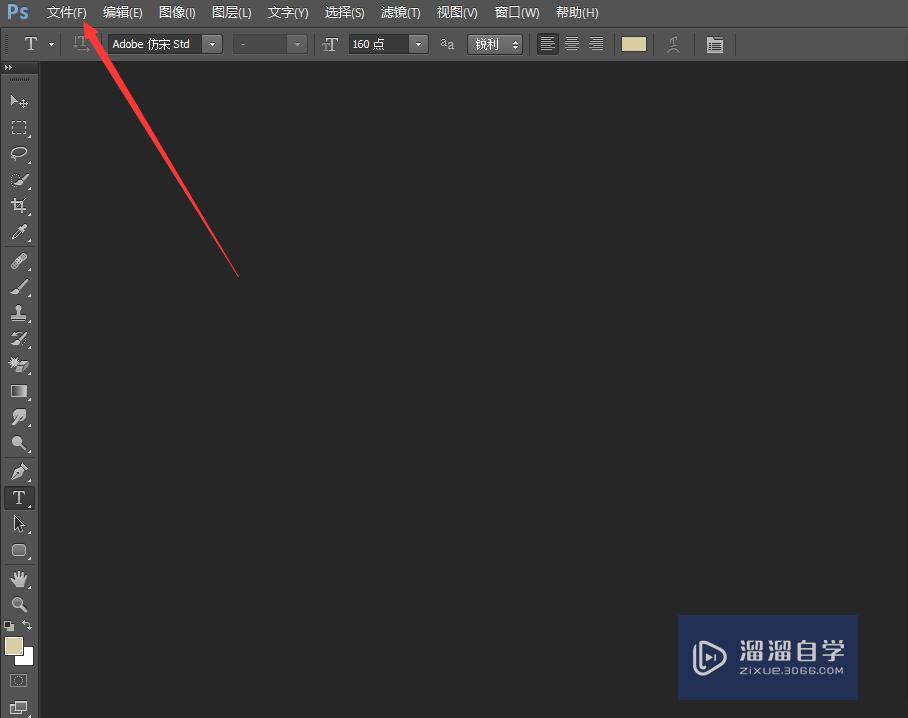The height and width of the screenshot is (718, 908).
Task: Open the Character panel from the options bar
Action: point(715,44)
